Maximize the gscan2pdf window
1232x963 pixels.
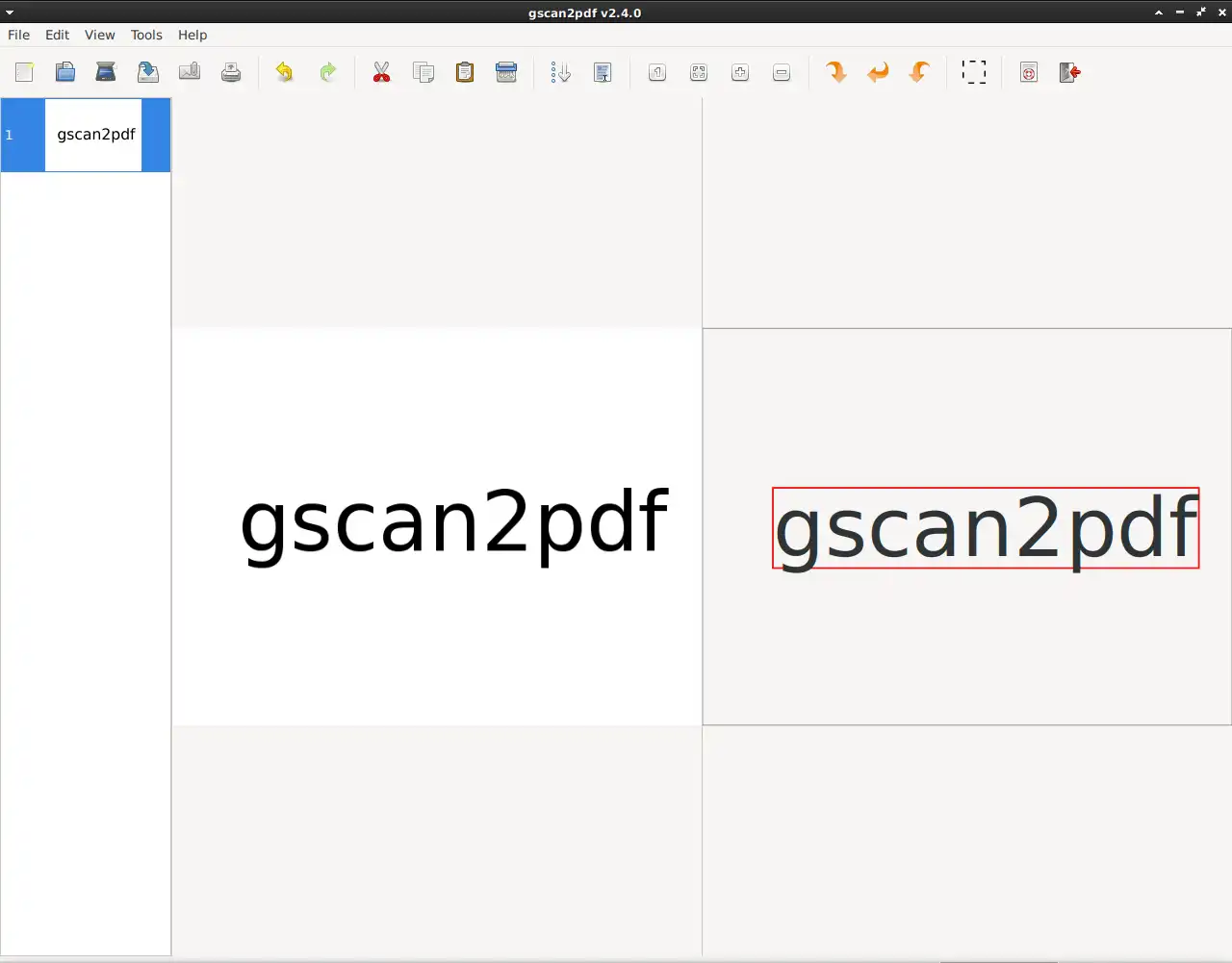click(x=1201, y=13)
